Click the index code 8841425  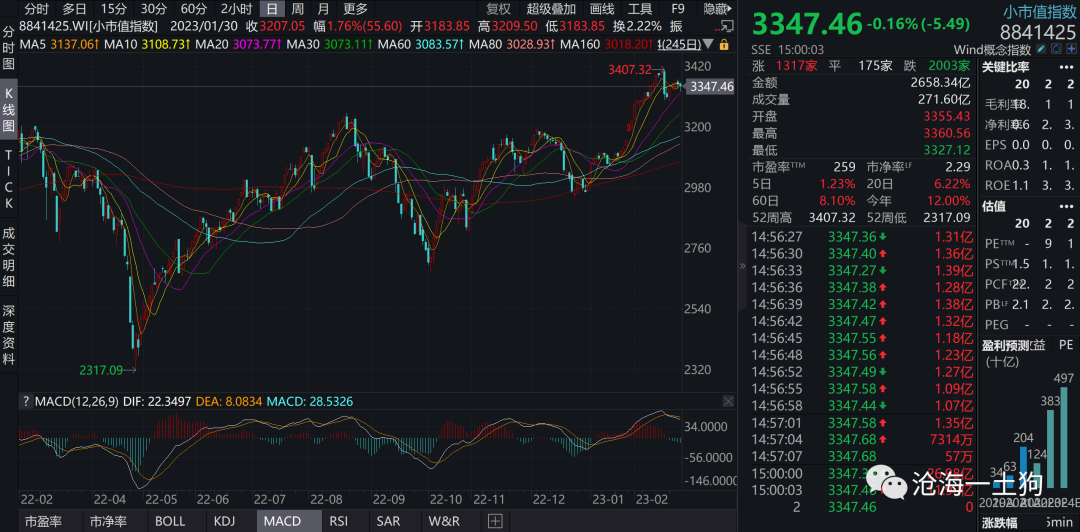[1038, 32]
